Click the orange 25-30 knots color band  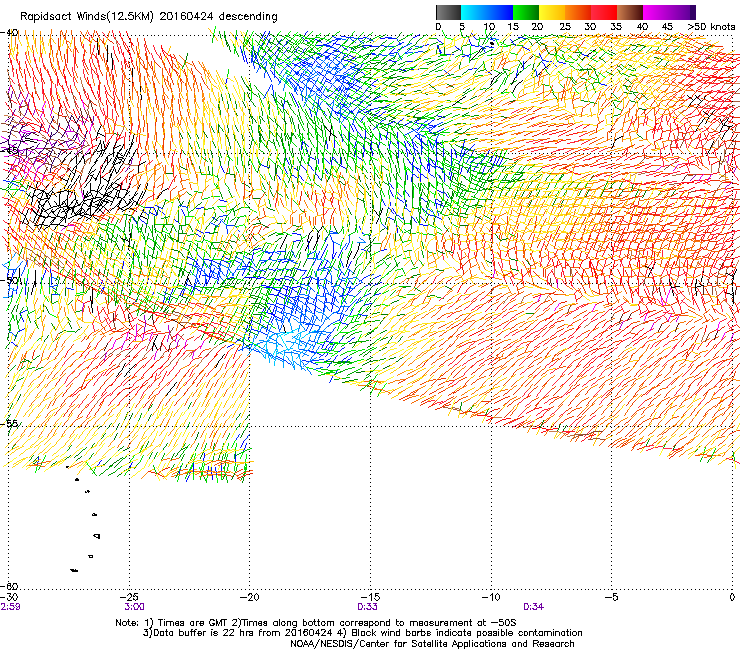578,12
